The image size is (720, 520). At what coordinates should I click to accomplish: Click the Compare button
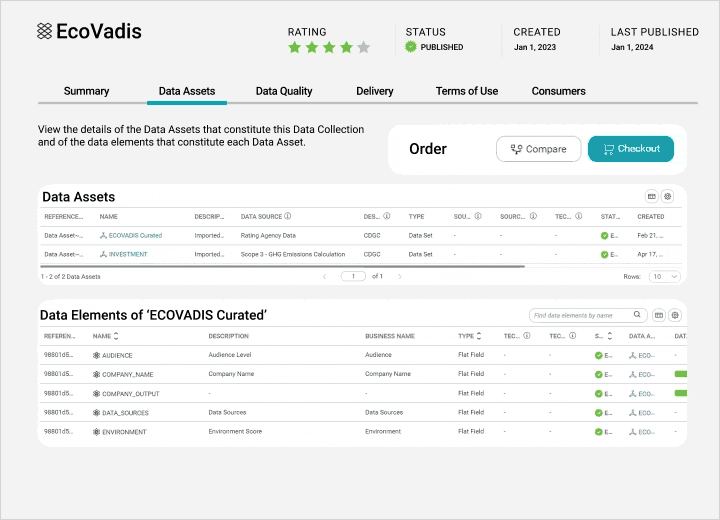coord(539,149)
